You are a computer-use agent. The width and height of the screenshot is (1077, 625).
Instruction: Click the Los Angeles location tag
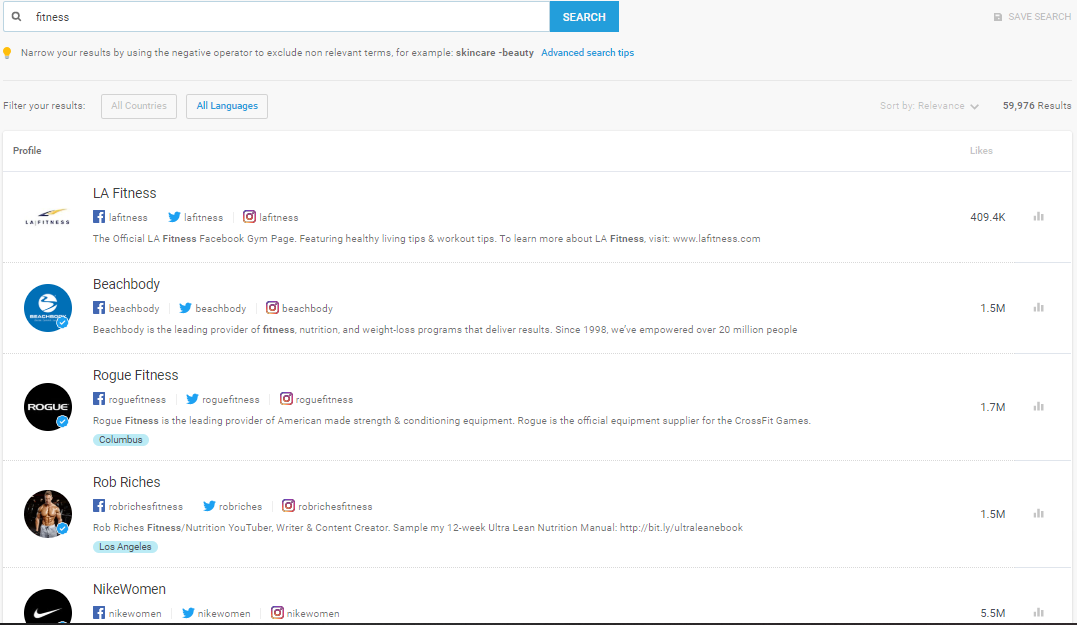(x=125, y=547)
